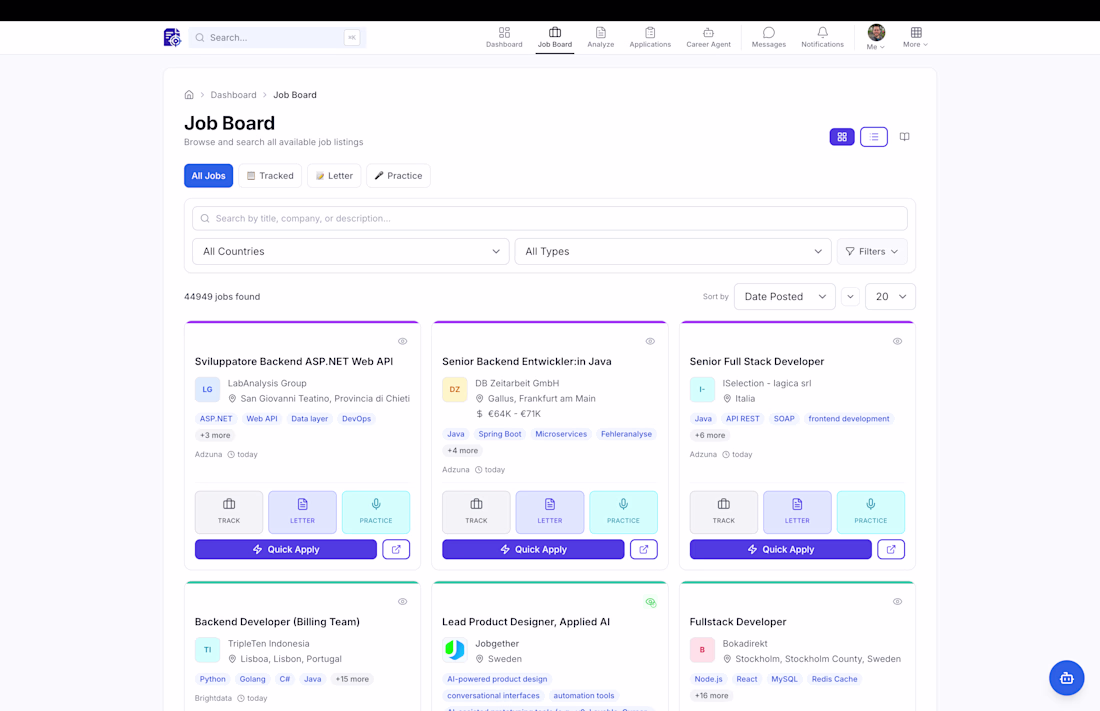Toggle eye icon on Backend Developer (Billing Team) card
The height and width of the screenshot is (711, 1100).
click(403, 602)
